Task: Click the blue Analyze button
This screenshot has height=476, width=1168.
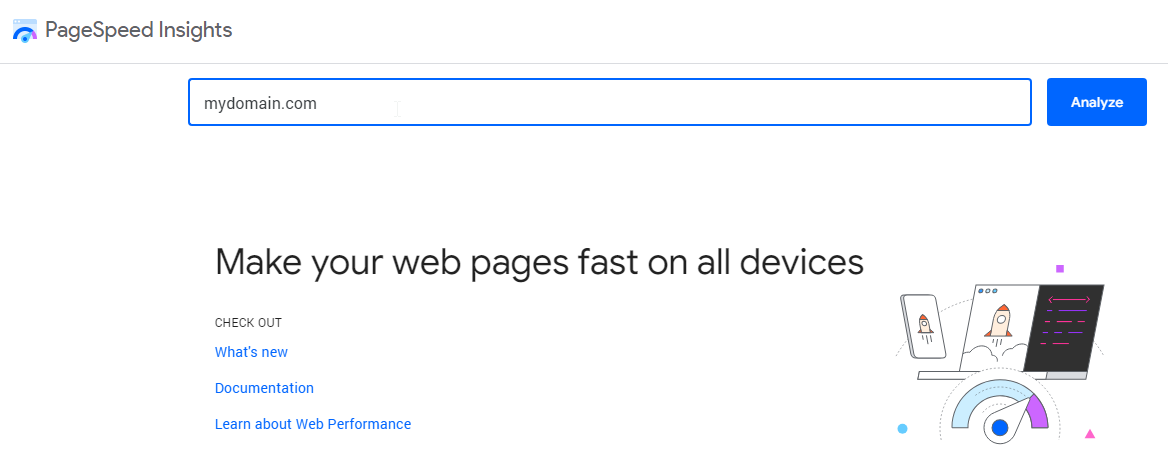Action: coord(1096,102)
